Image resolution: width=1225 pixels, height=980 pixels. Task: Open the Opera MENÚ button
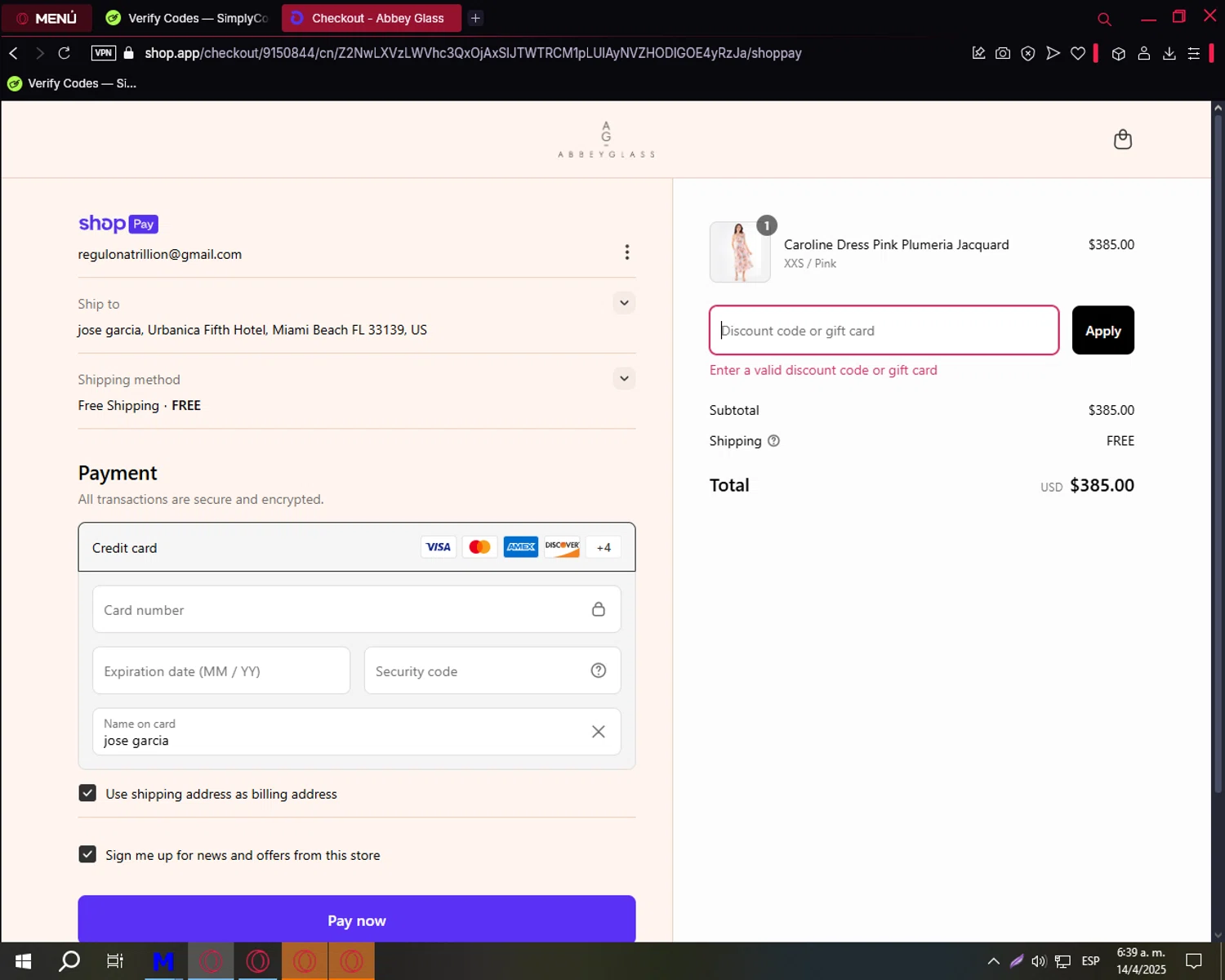47,18
